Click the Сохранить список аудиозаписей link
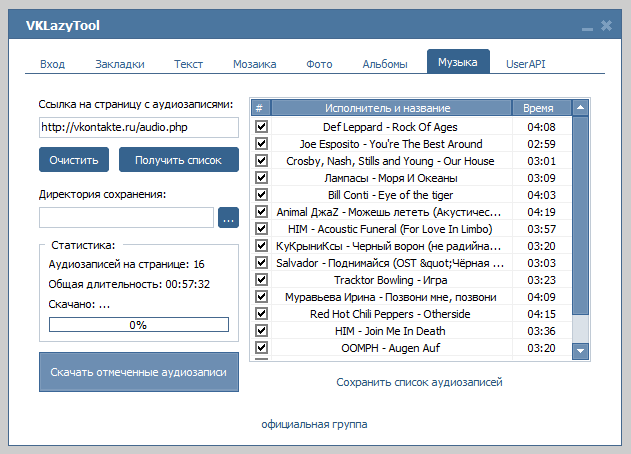Image resolution: width=631 pixels, height=454 pixels. (x=419, y=382)
